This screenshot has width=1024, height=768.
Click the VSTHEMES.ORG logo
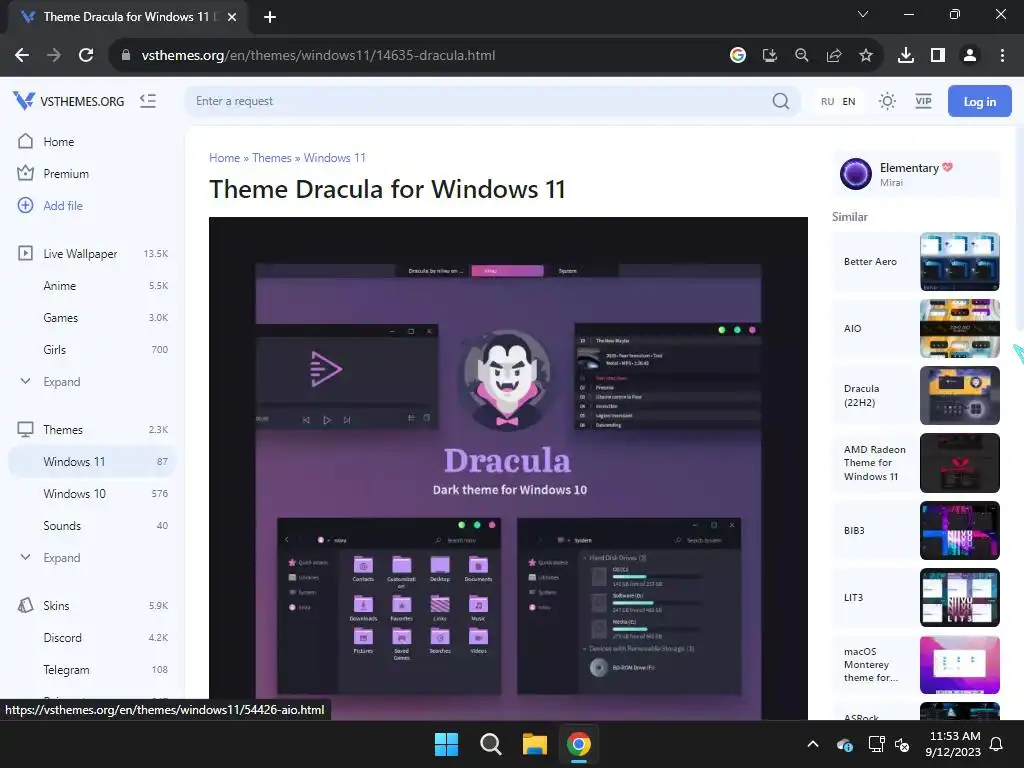(x=69, y=101)
